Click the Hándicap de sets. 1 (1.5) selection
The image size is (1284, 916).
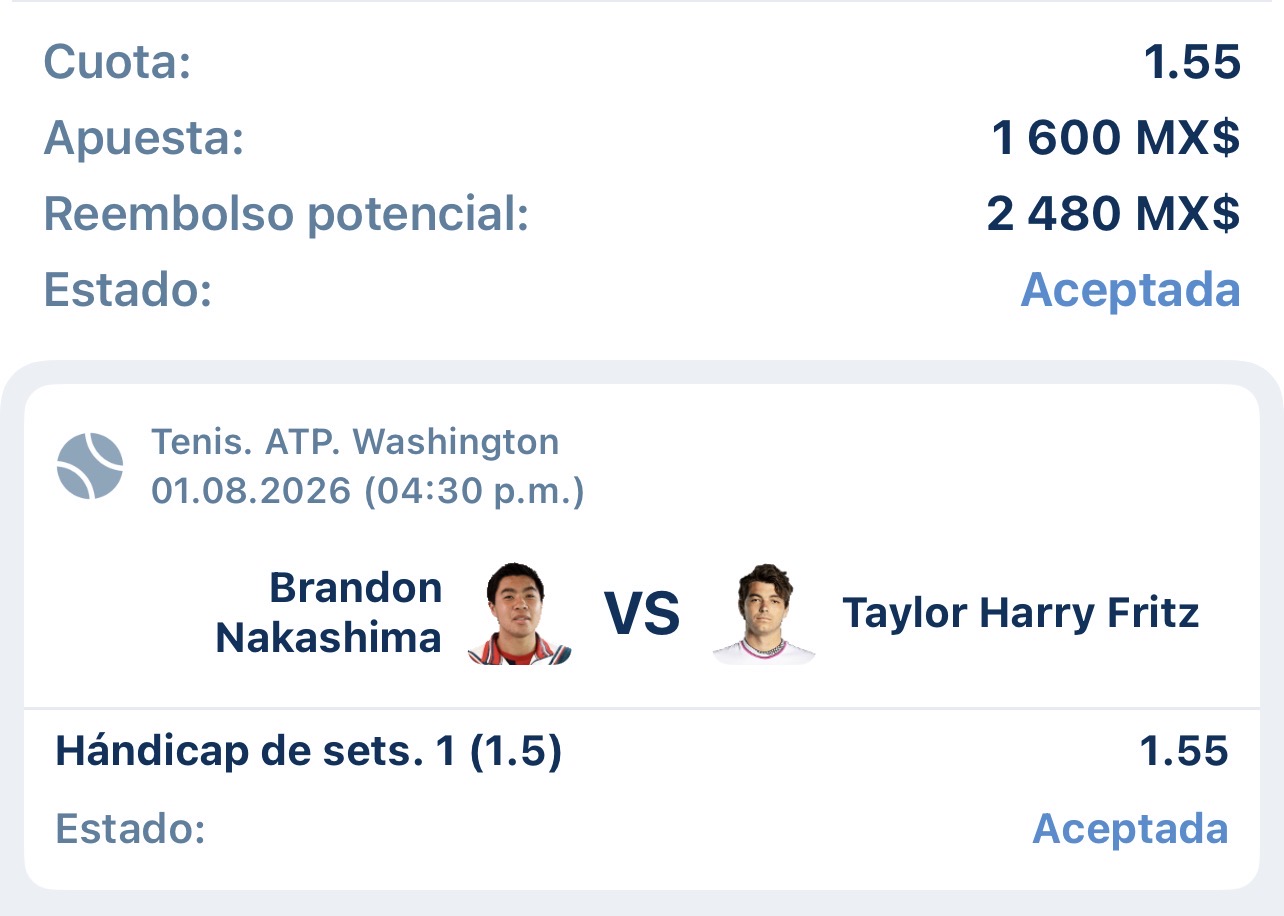tap(308, 752)
